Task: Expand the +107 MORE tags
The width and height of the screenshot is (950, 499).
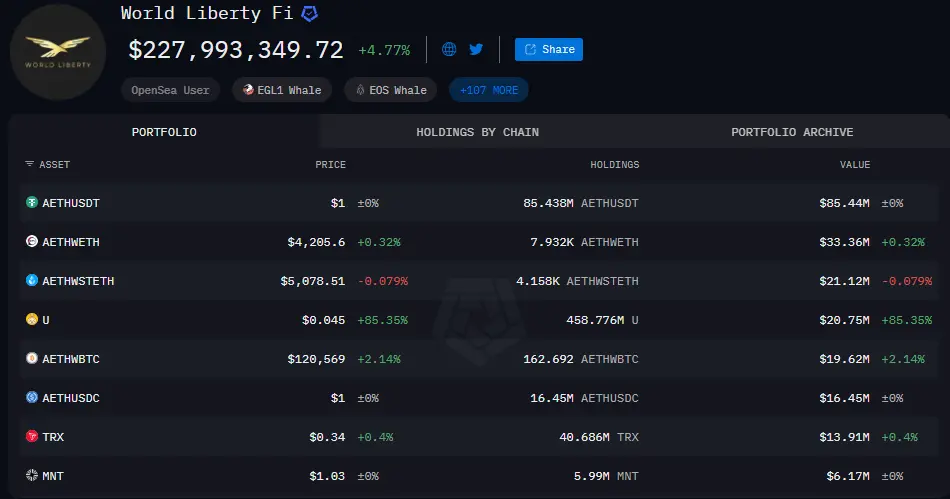Action: 488,90
